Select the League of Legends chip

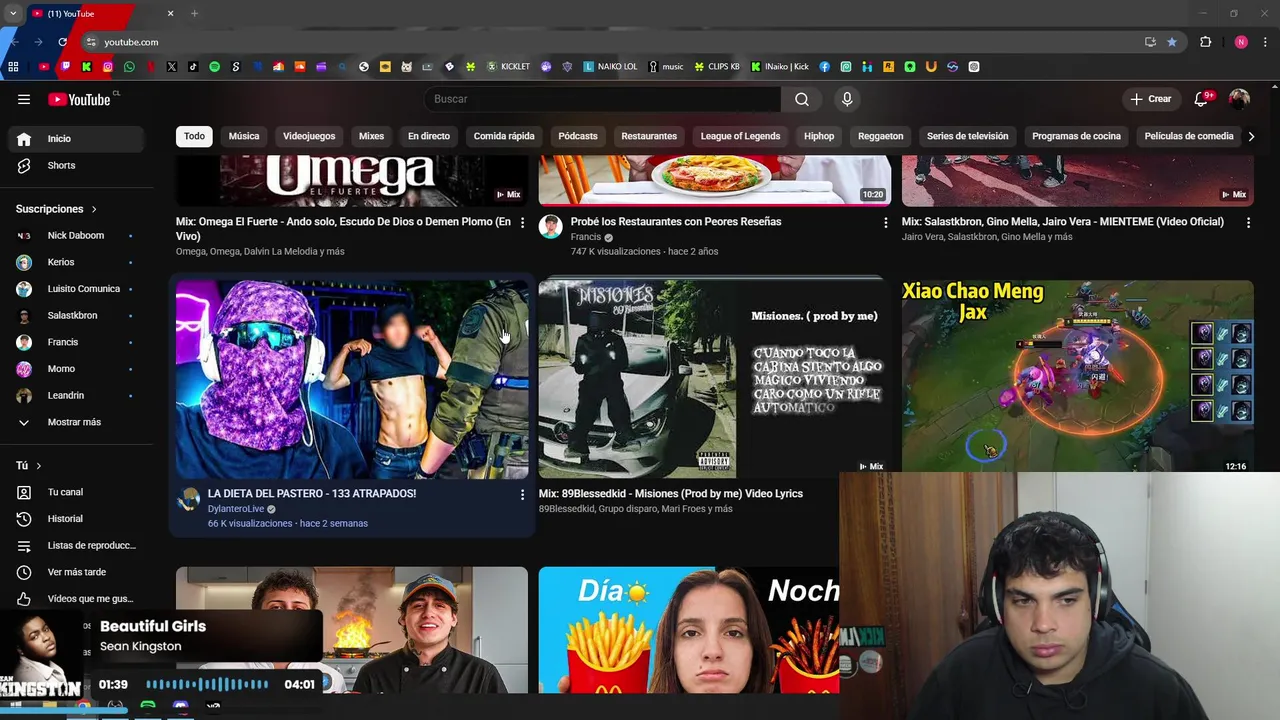pos(740,136)
